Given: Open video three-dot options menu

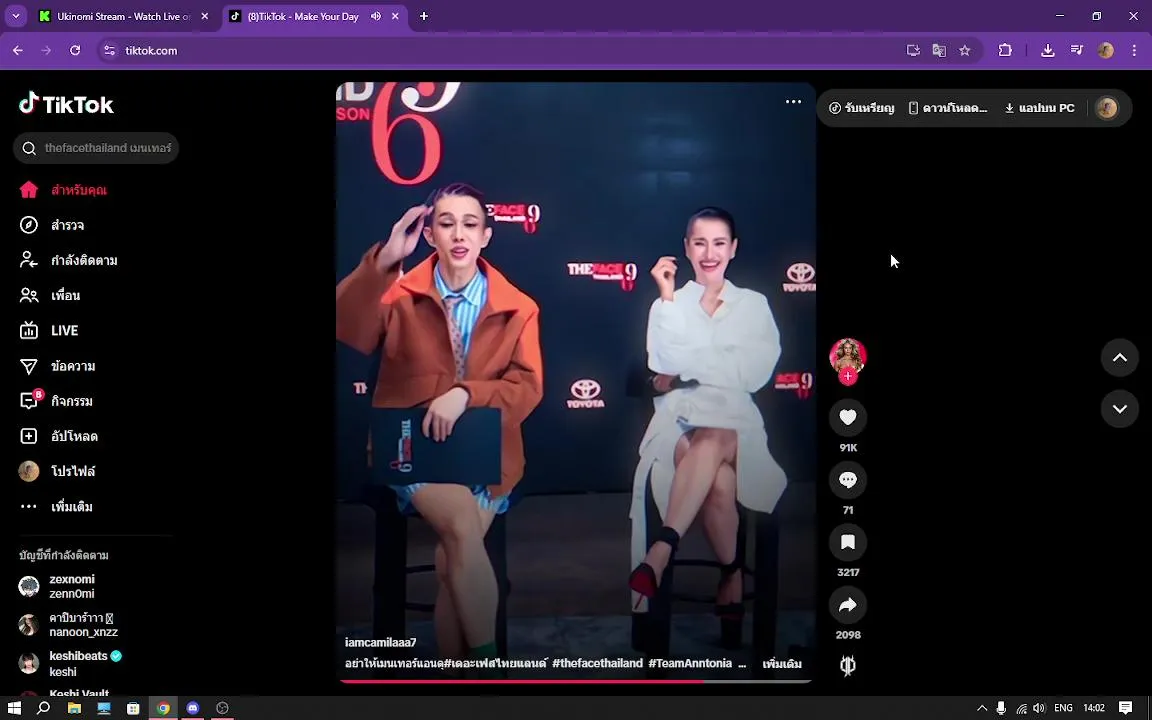Looking at the screenshot, I should coord(793,102).
